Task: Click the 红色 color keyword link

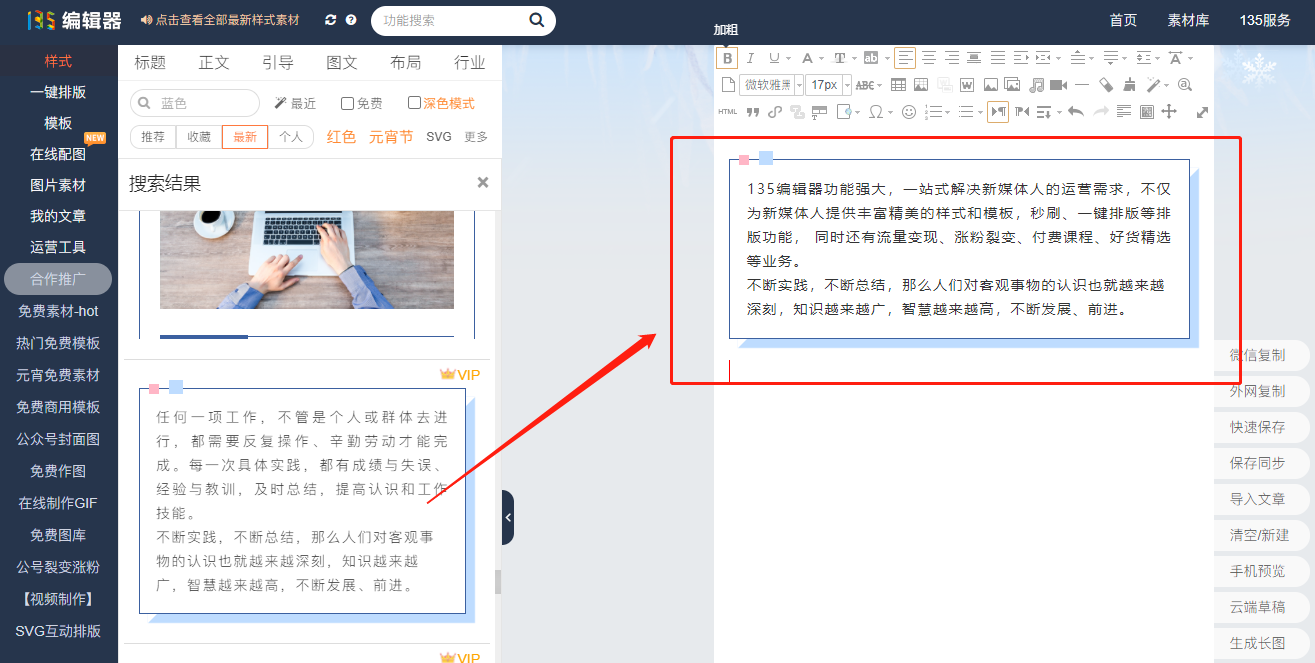Action: (x=341, y=137)
